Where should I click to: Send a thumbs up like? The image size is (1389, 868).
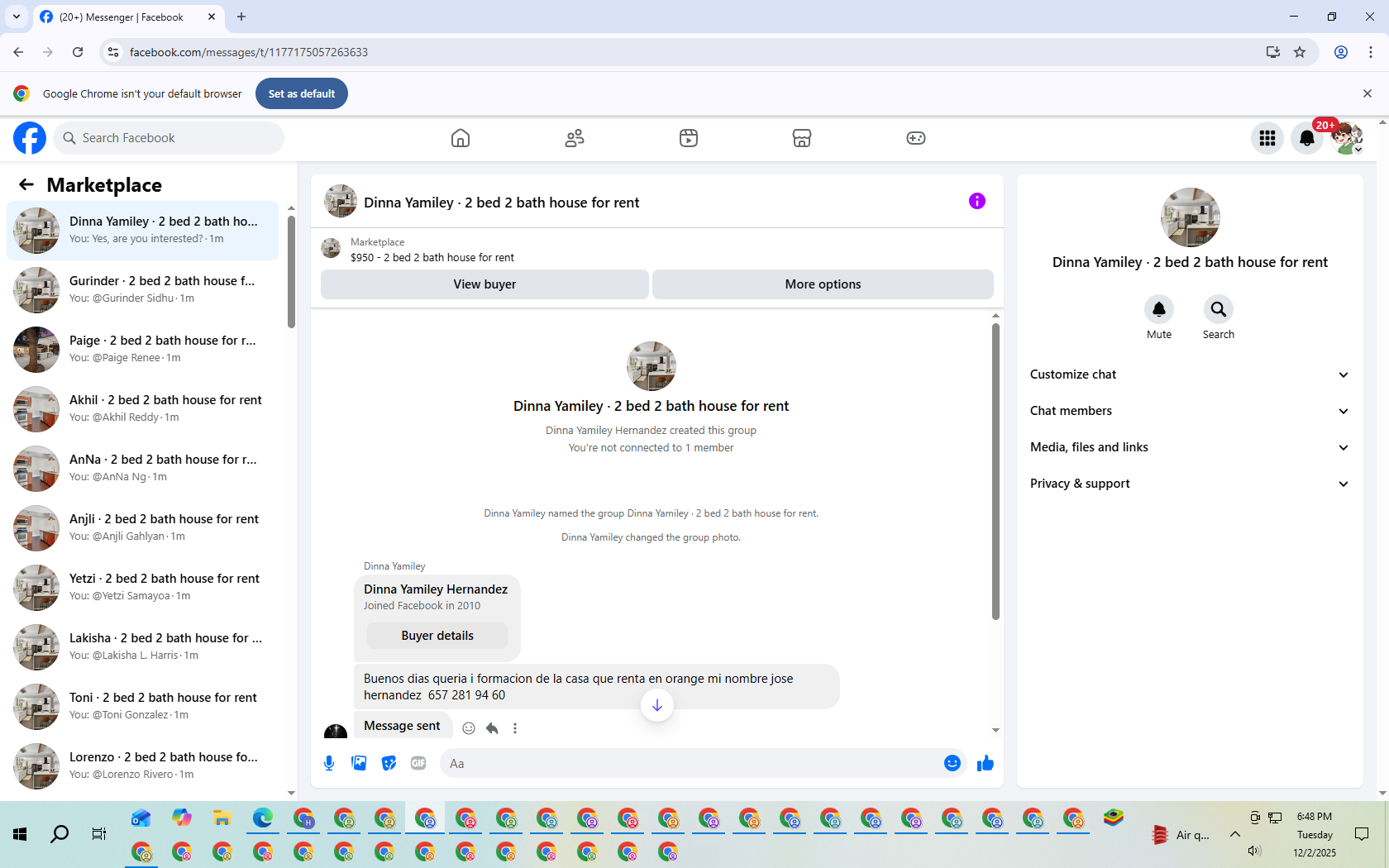pyautogui.click(x=985, y=763)
